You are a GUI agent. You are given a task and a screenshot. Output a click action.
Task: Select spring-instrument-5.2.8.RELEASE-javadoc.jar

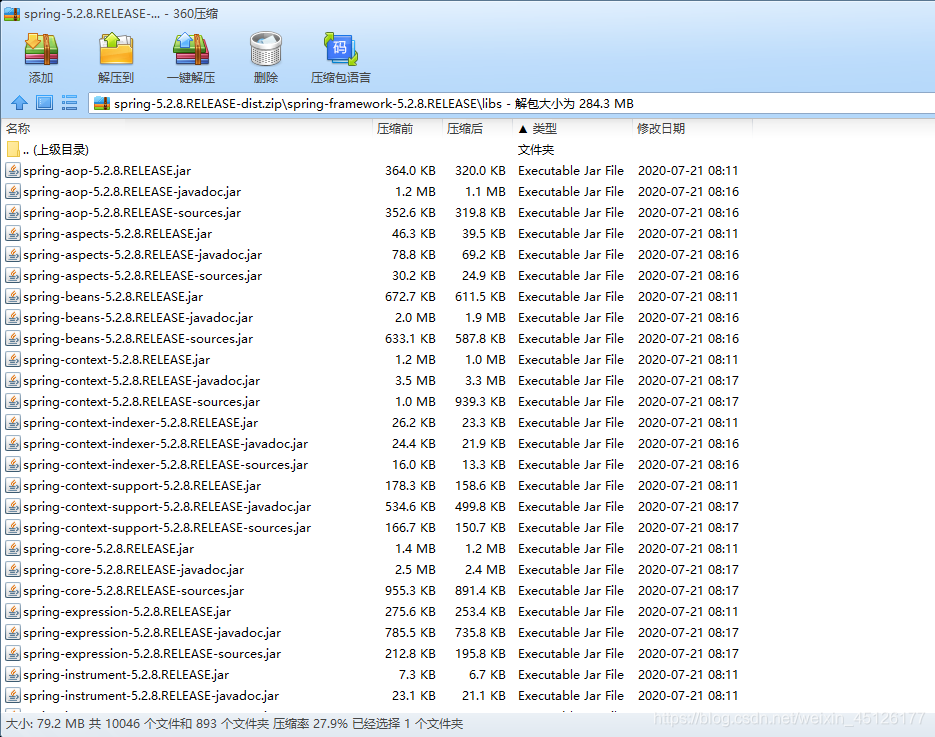tap(151, 696)
